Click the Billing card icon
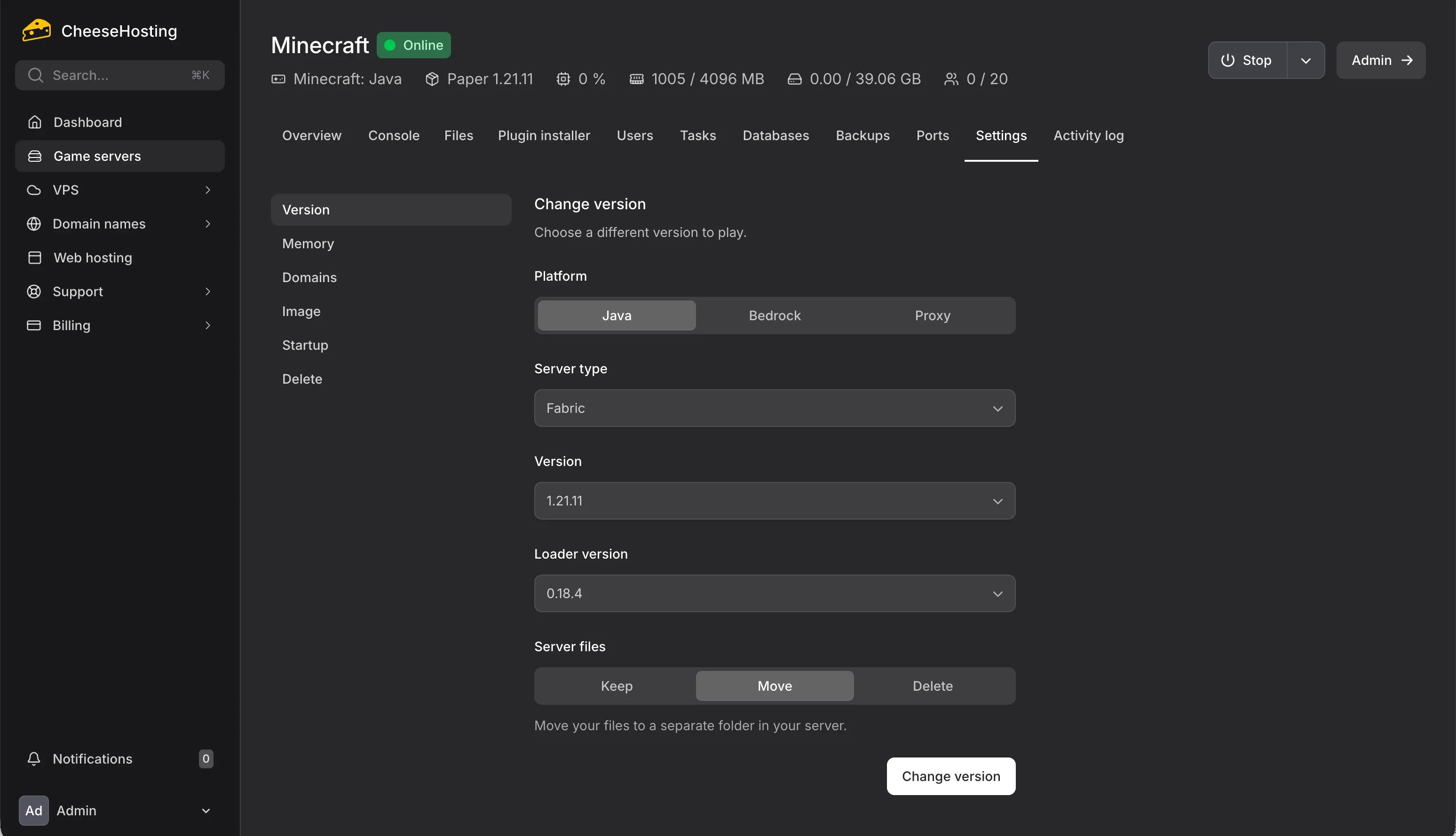This screenshot has width=1456, height=836. [34, 325]
